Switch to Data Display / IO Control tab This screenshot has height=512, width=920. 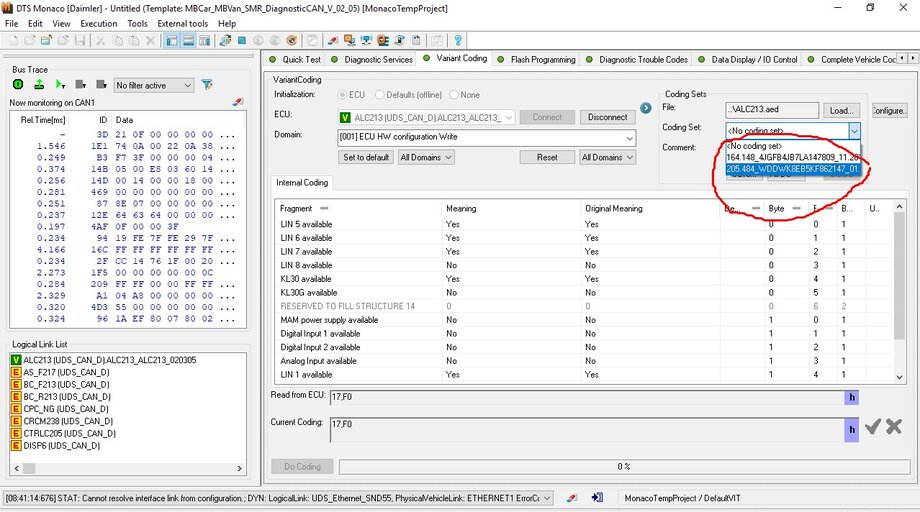point(748,59)
